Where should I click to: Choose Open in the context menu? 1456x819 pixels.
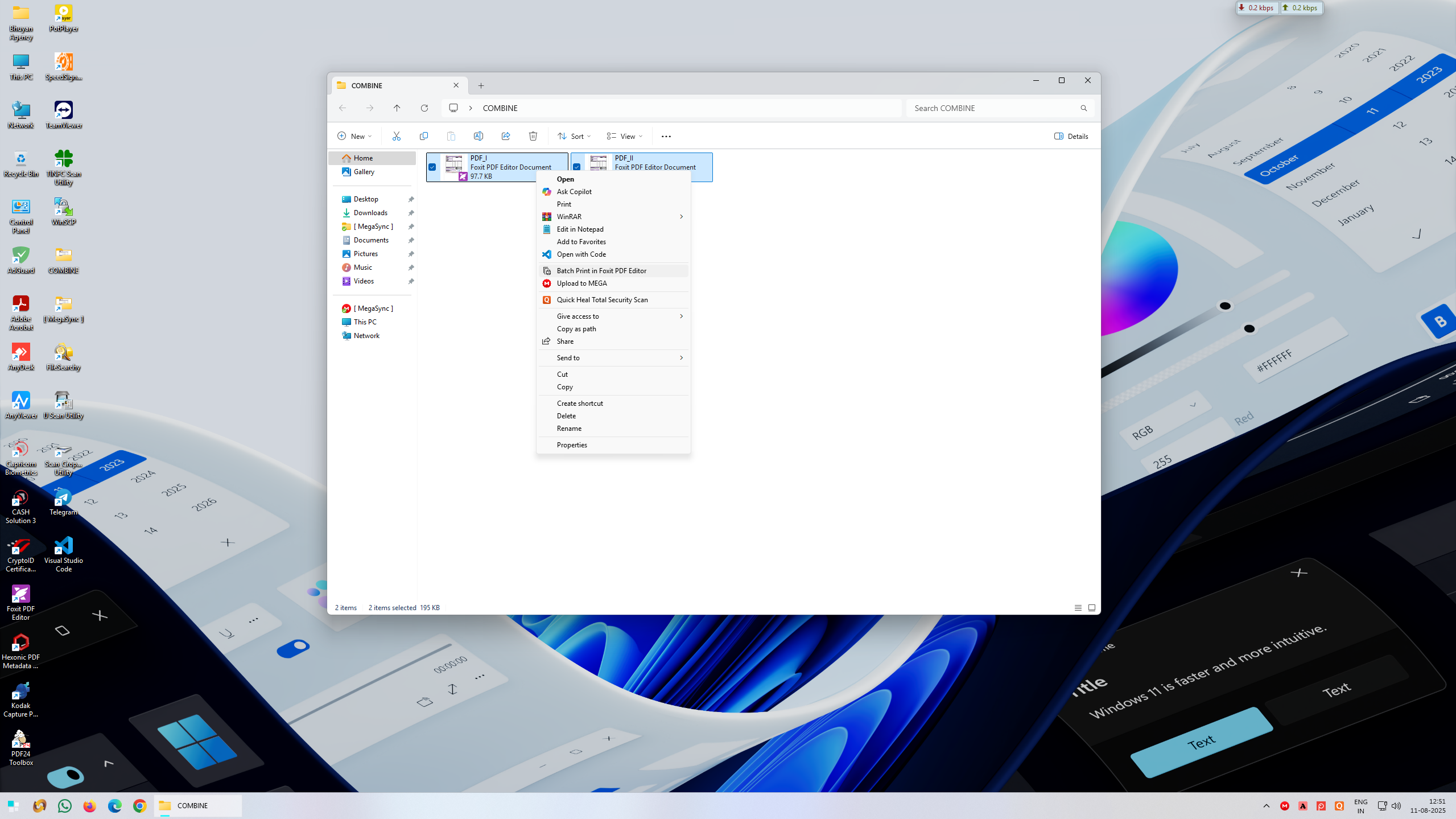[x=613, y=179]
